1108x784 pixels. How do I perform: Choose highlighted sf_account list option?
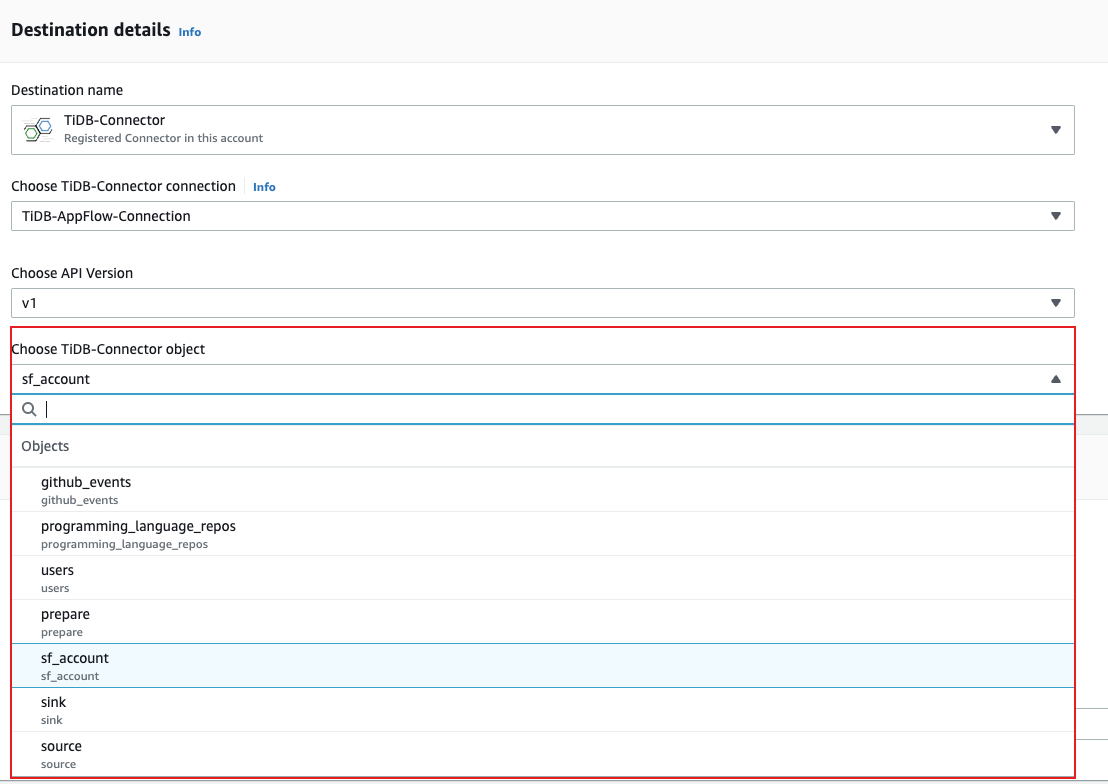[75, 665]
